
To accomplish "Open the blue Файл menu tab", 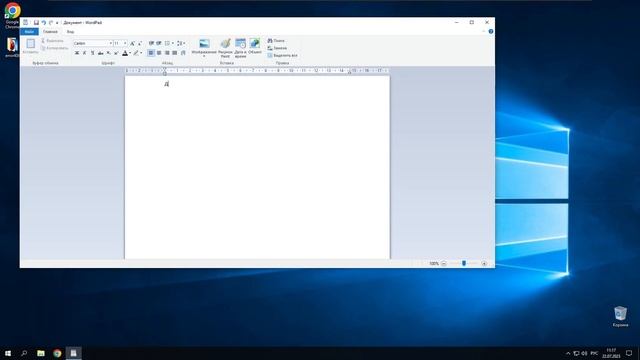I will coord(29,31).
